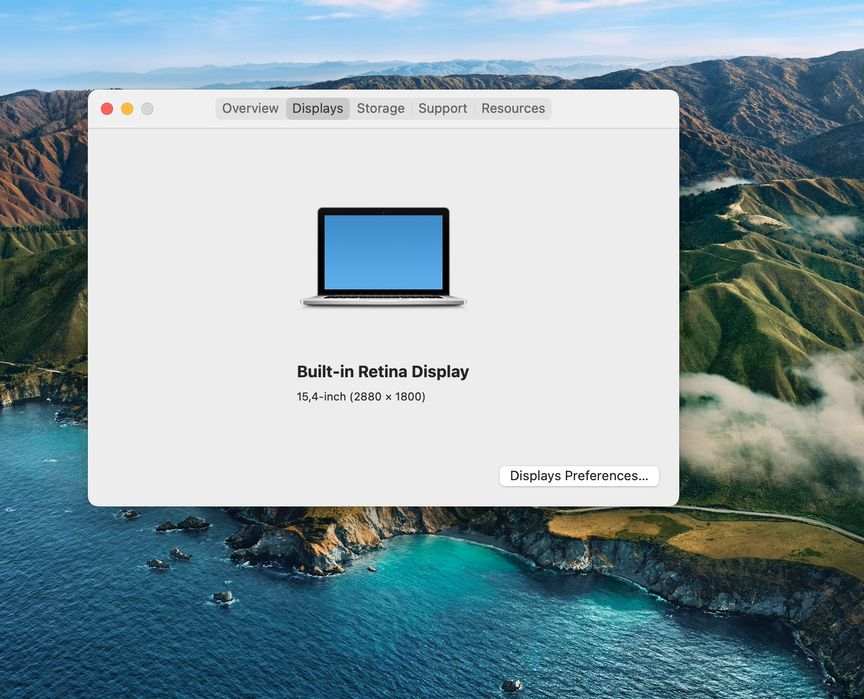The image size is (864, 699).
Task: Click the MacBook display illustration
Action: (383, 257)
